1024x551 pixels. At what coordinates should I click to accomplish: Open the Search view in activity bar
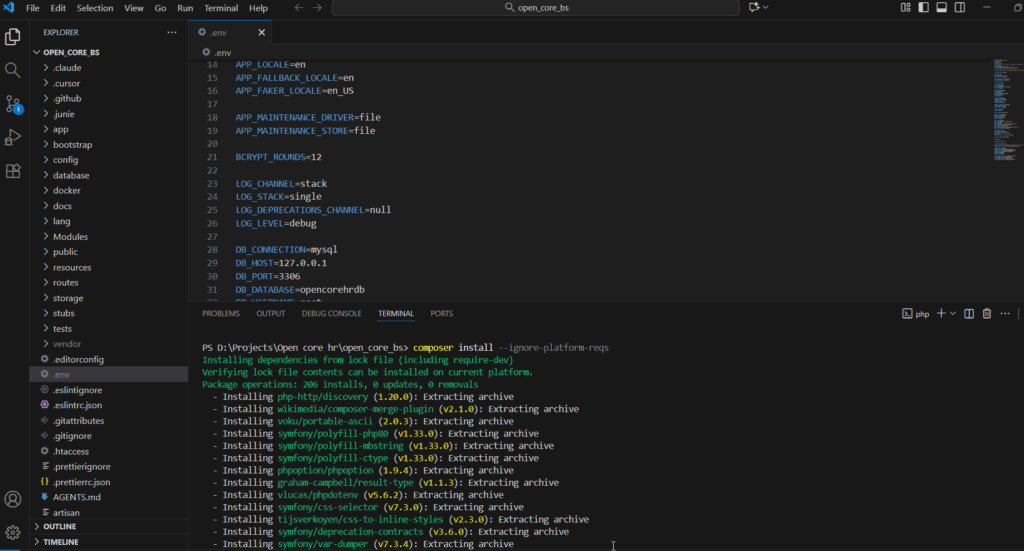click(x=13, y=70)
